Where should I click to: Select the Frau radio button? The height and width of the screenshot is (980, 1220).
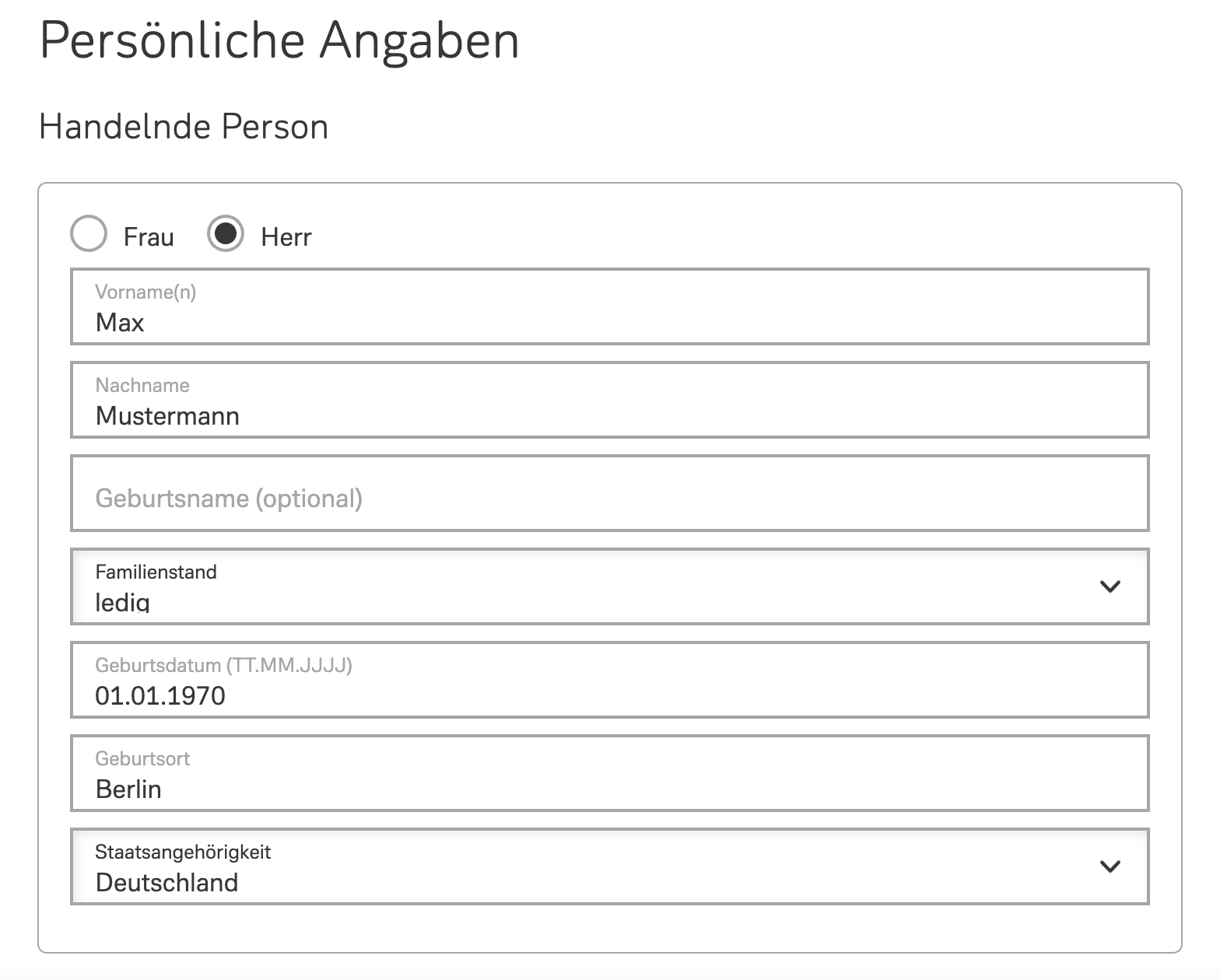(x=89, y=234)
